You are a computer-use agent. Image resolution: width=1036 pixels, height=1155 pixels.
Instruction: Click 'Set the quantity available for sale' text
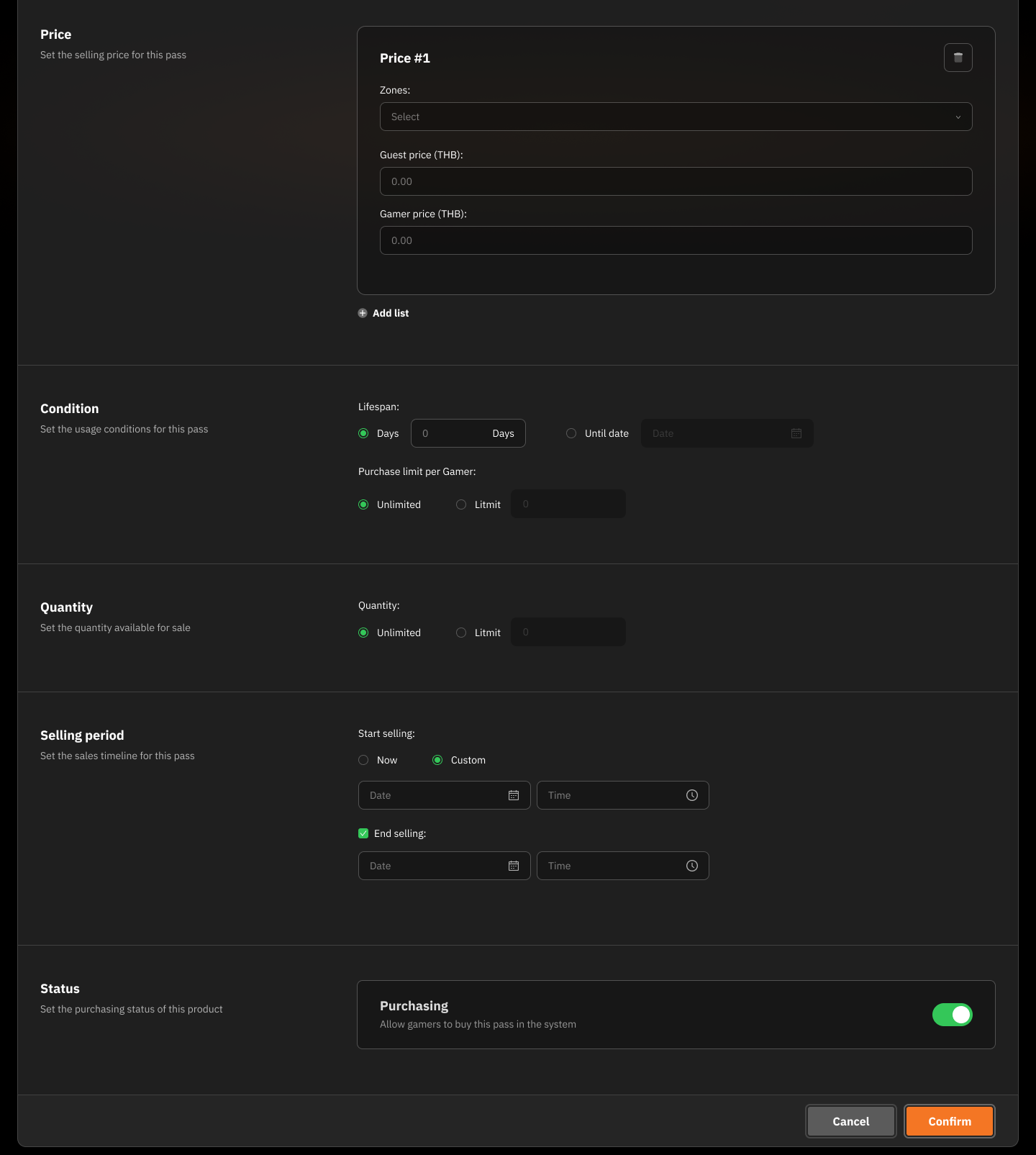tap(115, 628)
